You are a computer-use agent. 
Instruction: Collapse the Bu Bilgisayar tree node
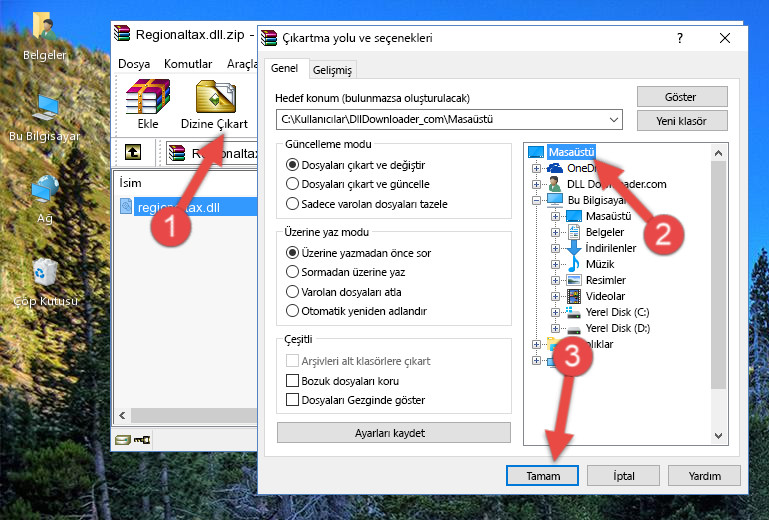click(x=536, y=200)
